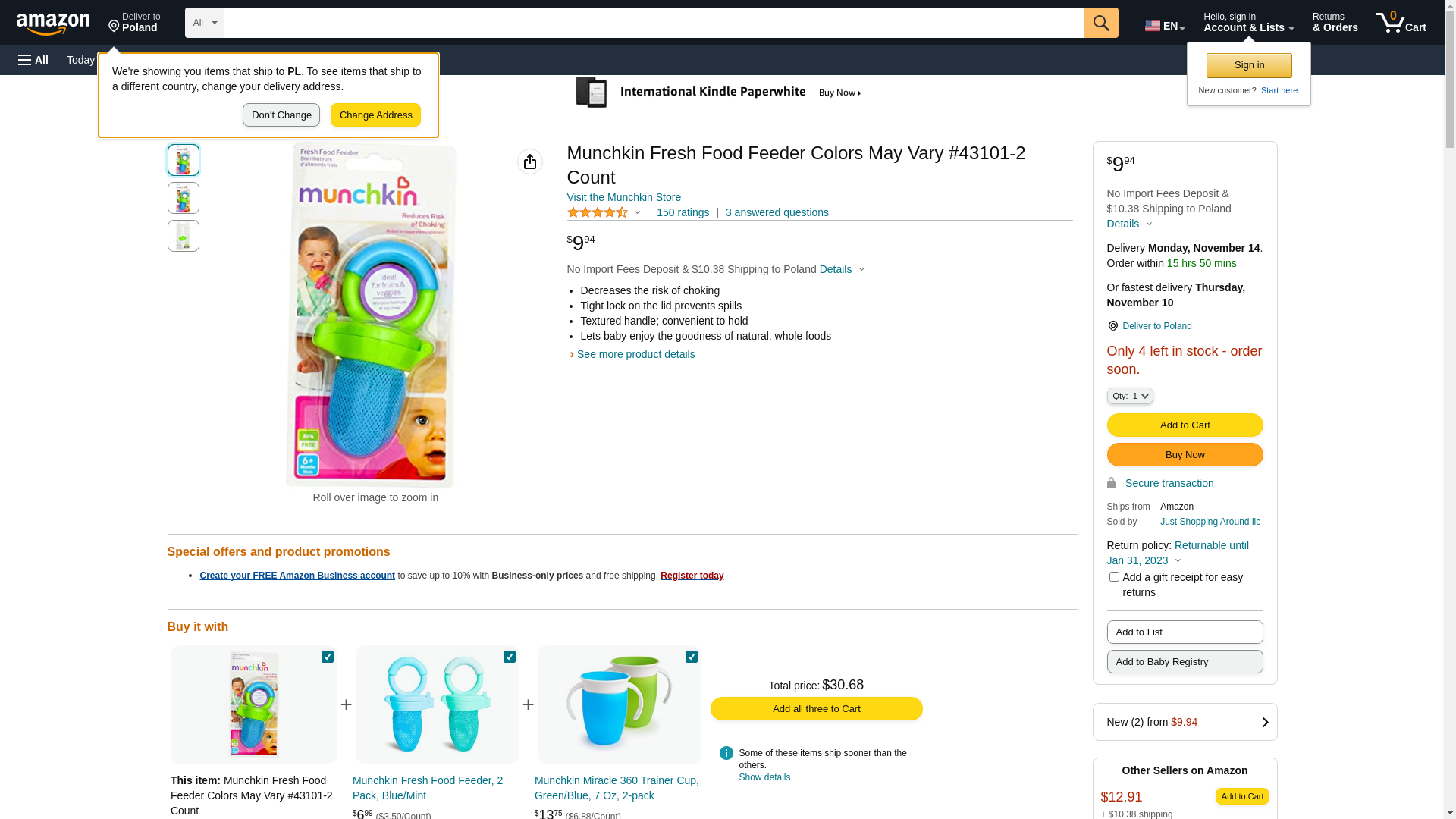This screenshot has height=819, width=1456.
Task: Uncheck the Fresh Food Feeder 2 Pack
Action: coord(510,657)
